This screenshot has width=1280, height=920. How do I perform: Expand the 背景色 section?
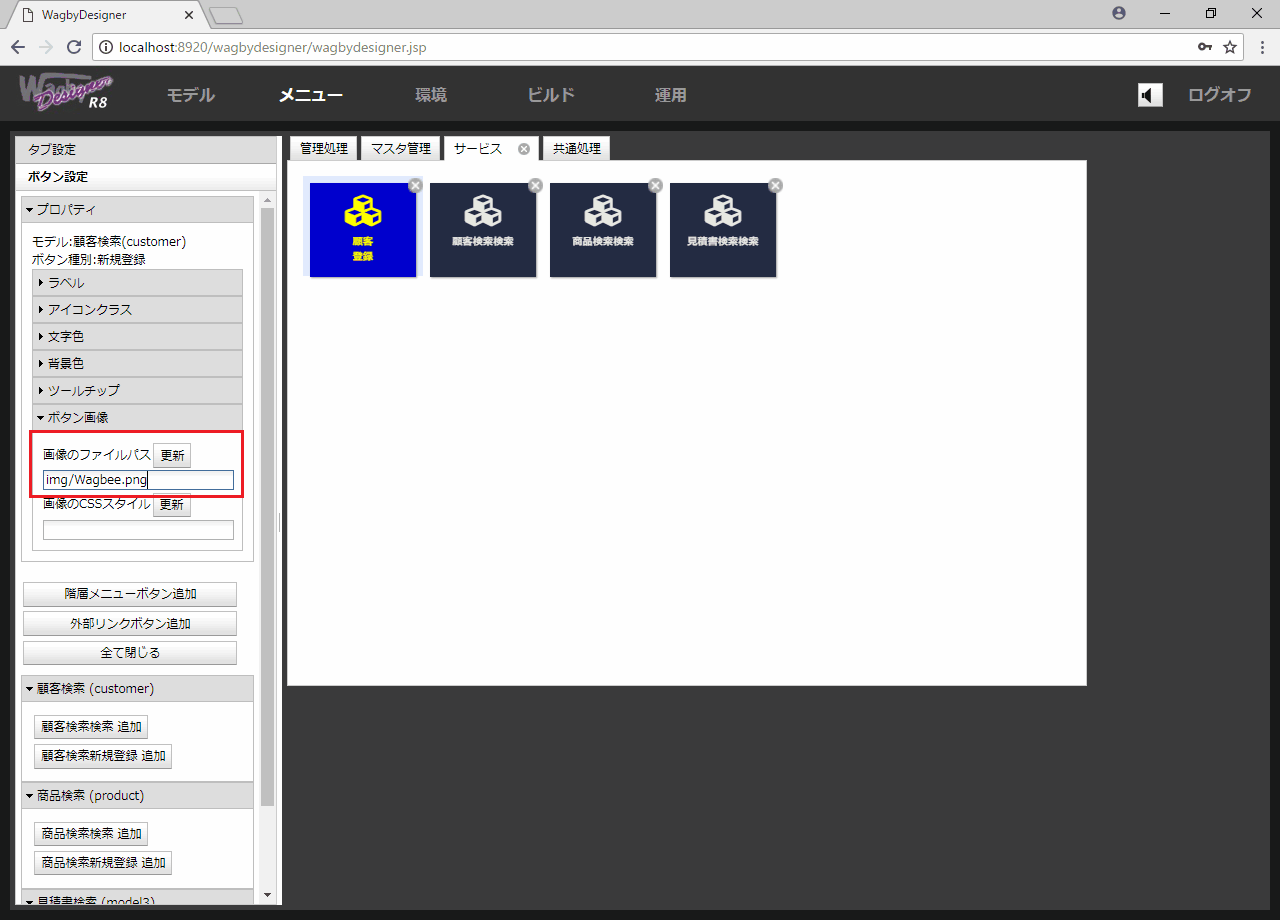click(137, 364)
